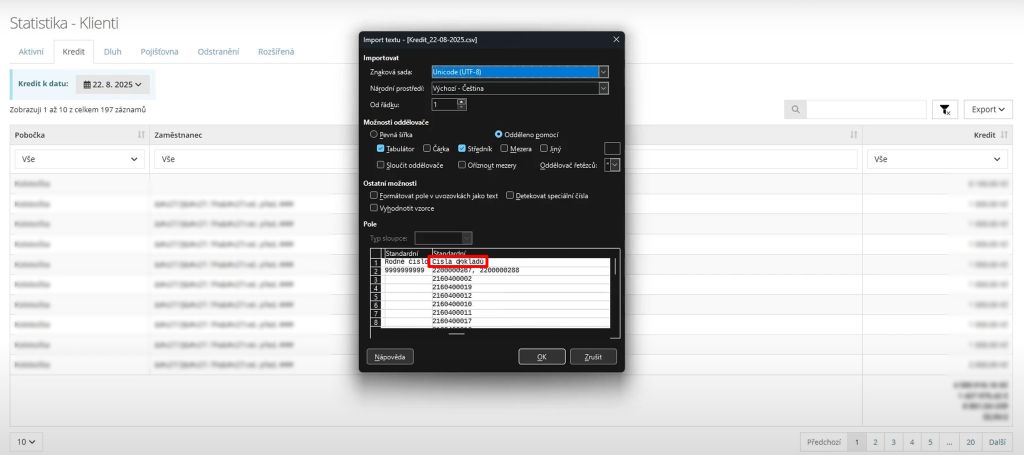Click the Zrušit cancel button
The height and width of the screenshot is (455, 1024).
click(x=593, y=357)
